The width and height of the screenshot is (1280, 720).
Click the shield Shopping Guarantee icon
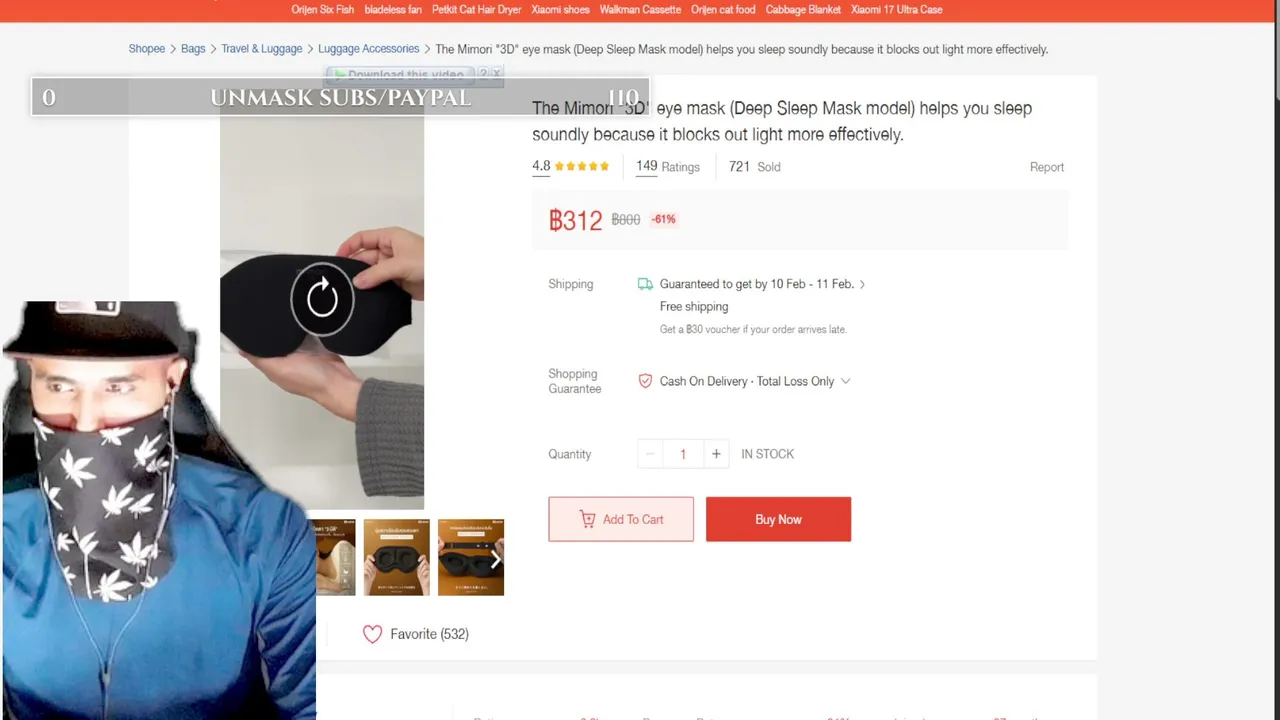point(645,381)
